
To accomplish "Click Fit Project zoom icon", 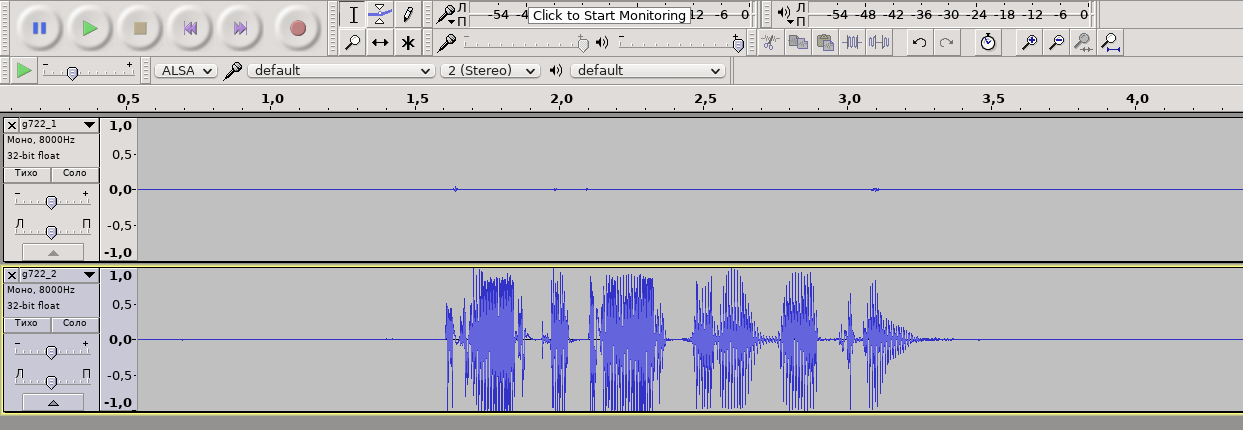I will (x=1110, y=42).
